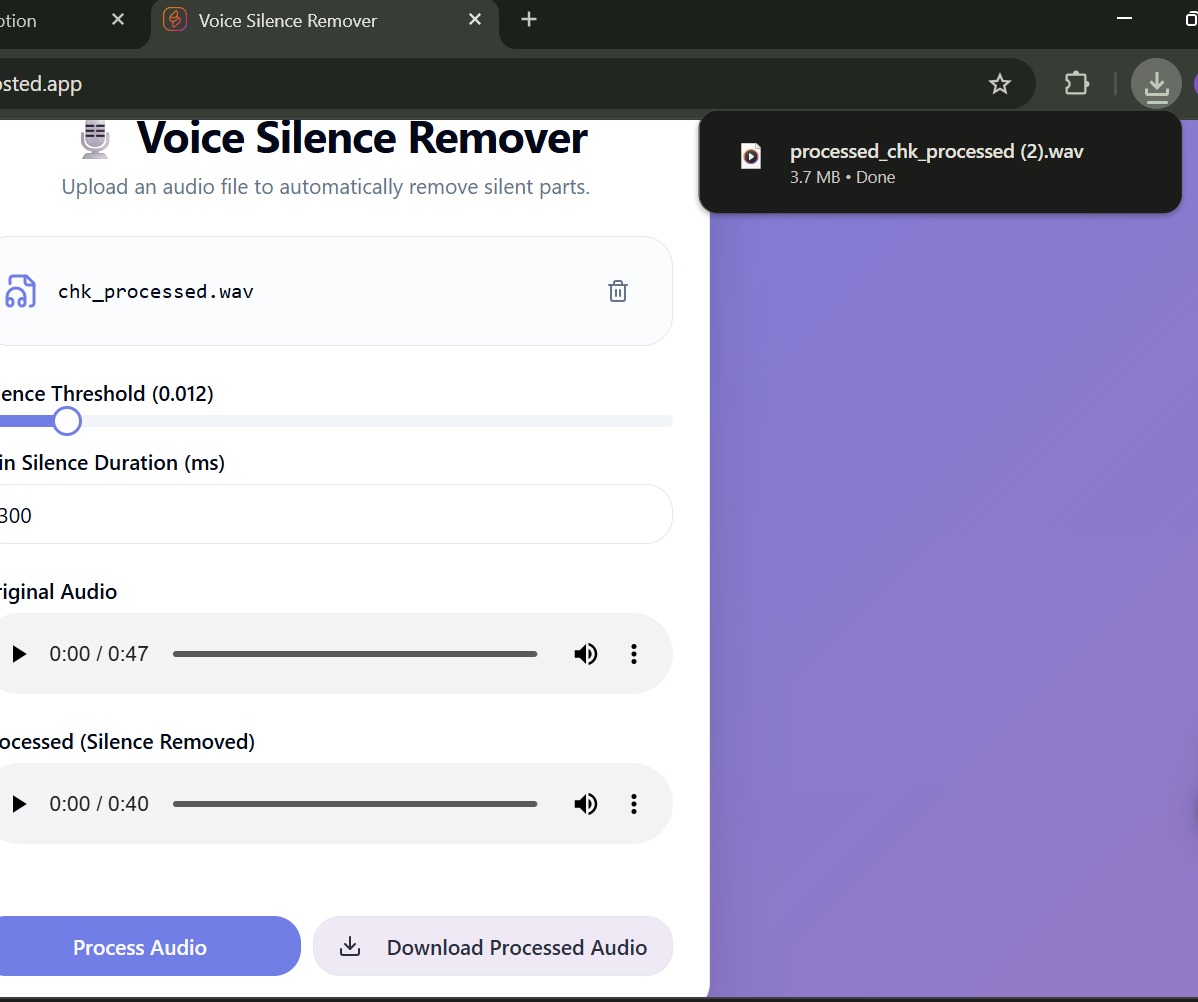Play the Processed silence-removed audio
This screenshot has height=1002, width=1198.
click(19, 804)
